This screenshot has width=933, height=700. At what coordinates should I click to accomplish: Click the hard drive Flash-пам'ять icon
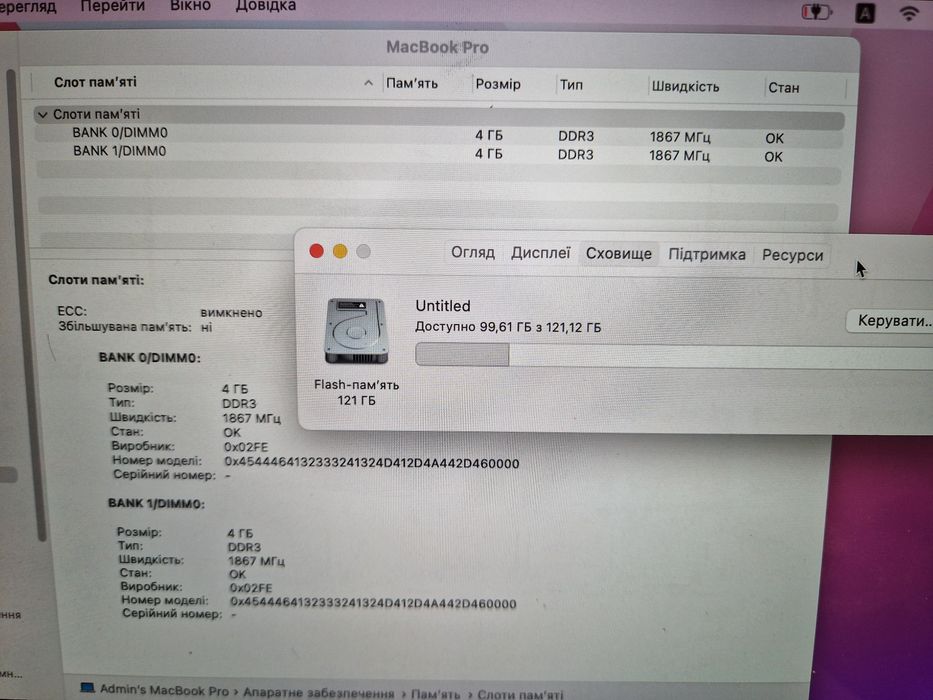click(356, 331)
